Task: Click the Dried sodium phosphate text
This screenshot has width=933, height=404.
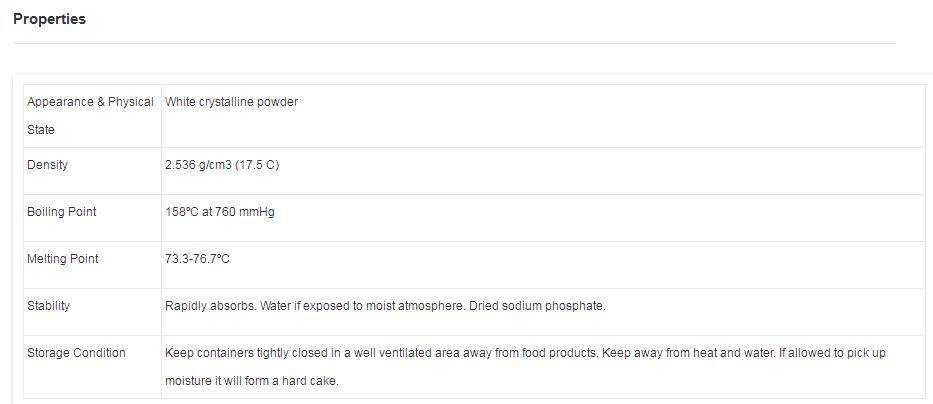Action: pyautogui.click(x=537, y=306)
